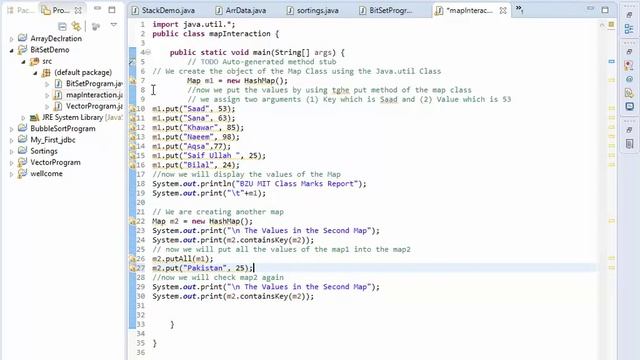
Task: Switch to the BitSetProgr... editor tab
Action: coord(386,11)
